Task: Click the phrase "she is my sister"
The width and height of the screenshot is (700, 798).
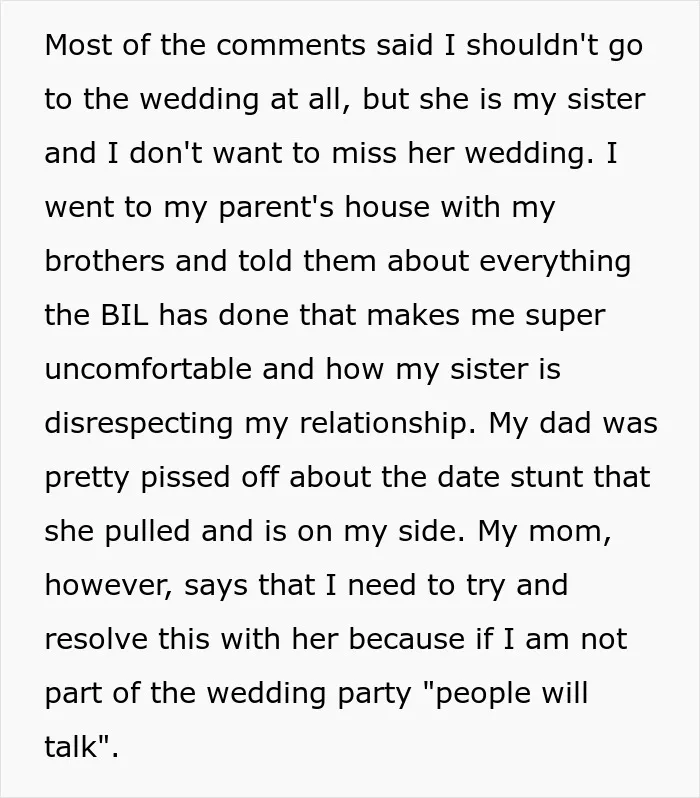Action: (532, 100)
